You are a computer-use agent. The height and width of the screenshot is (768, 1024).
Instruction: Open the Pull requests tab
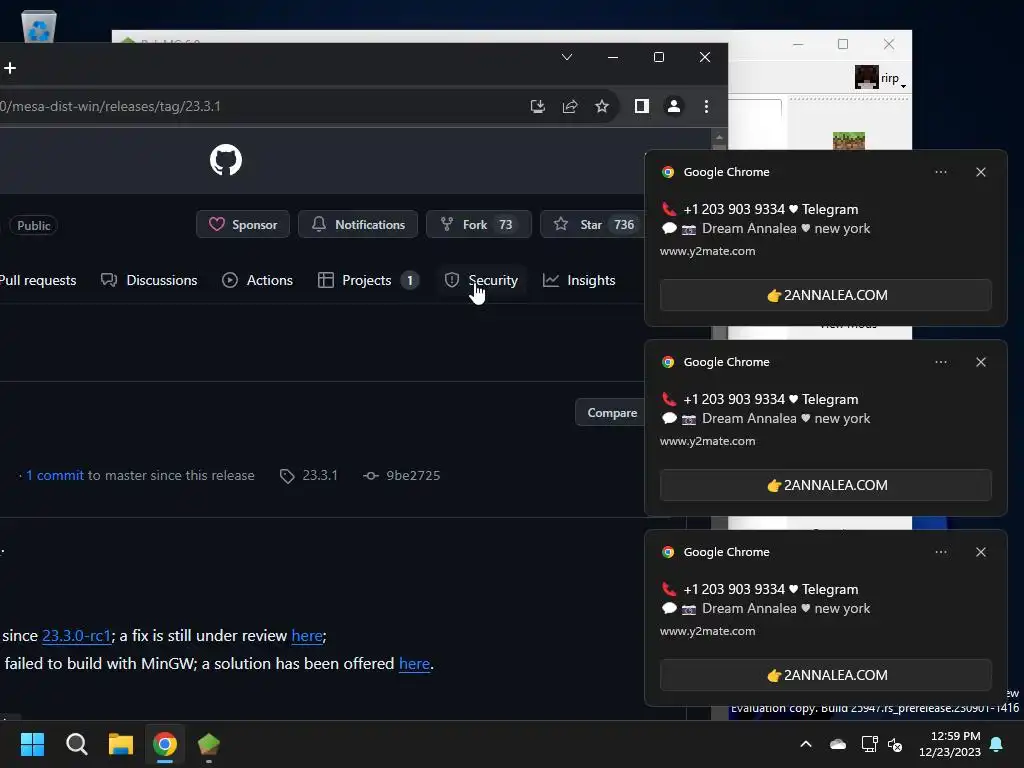point(38,280)
